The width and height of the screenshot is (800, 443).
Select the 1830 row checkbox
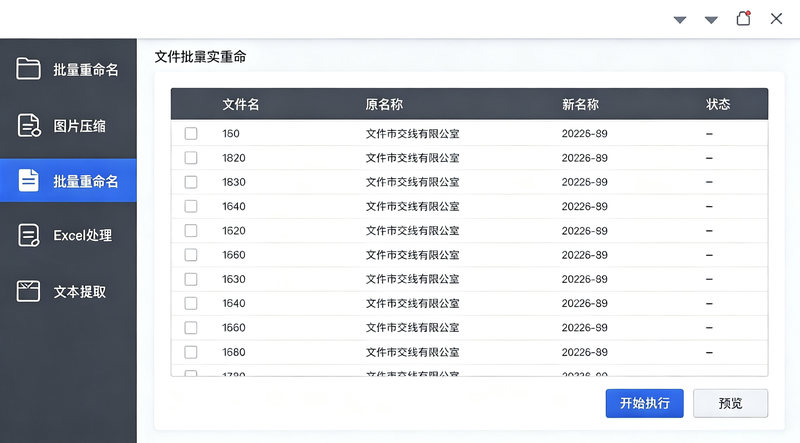coord(191,182)
